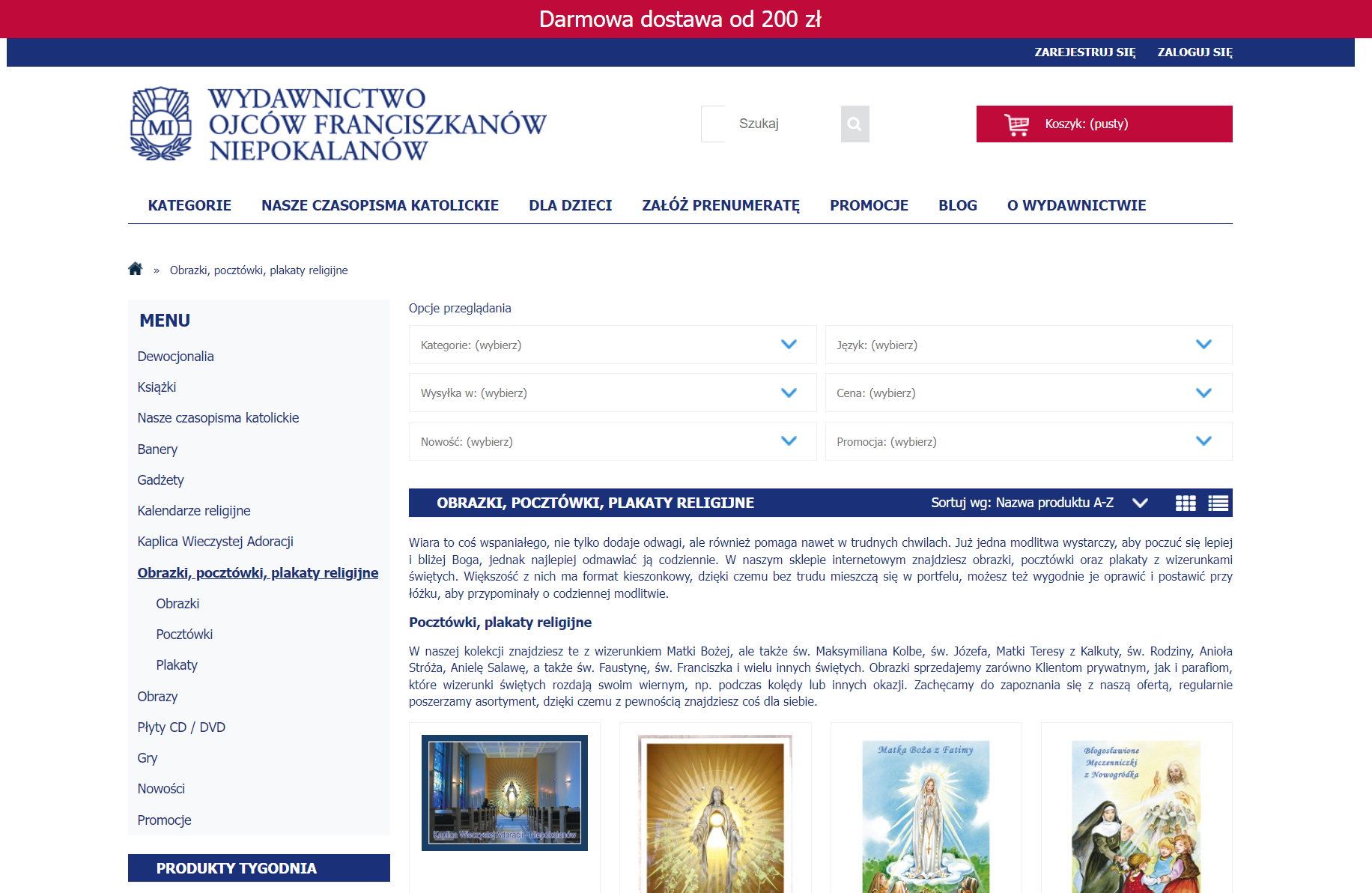Click the ZAREJESTRUJ SIĘ link
Screen dimensions: 1372x893
coord(1084,52)
